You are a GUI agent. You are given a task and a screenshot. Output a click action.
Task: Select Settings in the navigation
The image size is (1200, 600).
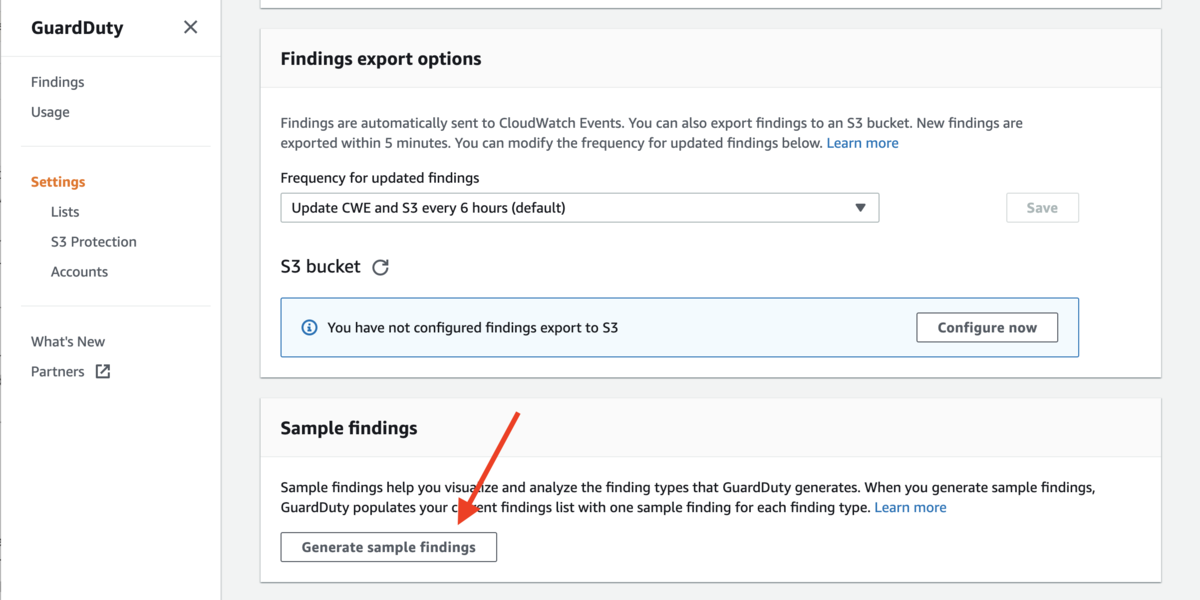(58, 182)
